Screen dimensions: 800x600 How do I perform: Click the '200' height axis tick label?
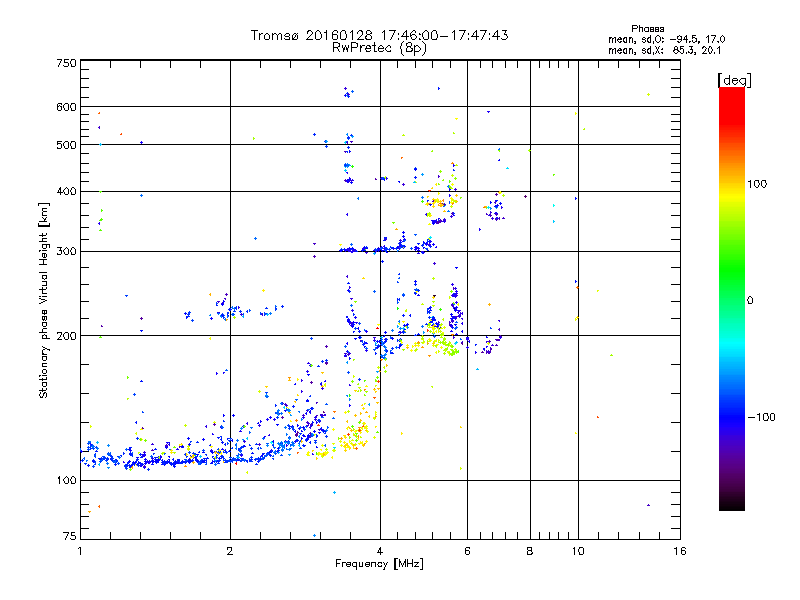pos(66,336)
